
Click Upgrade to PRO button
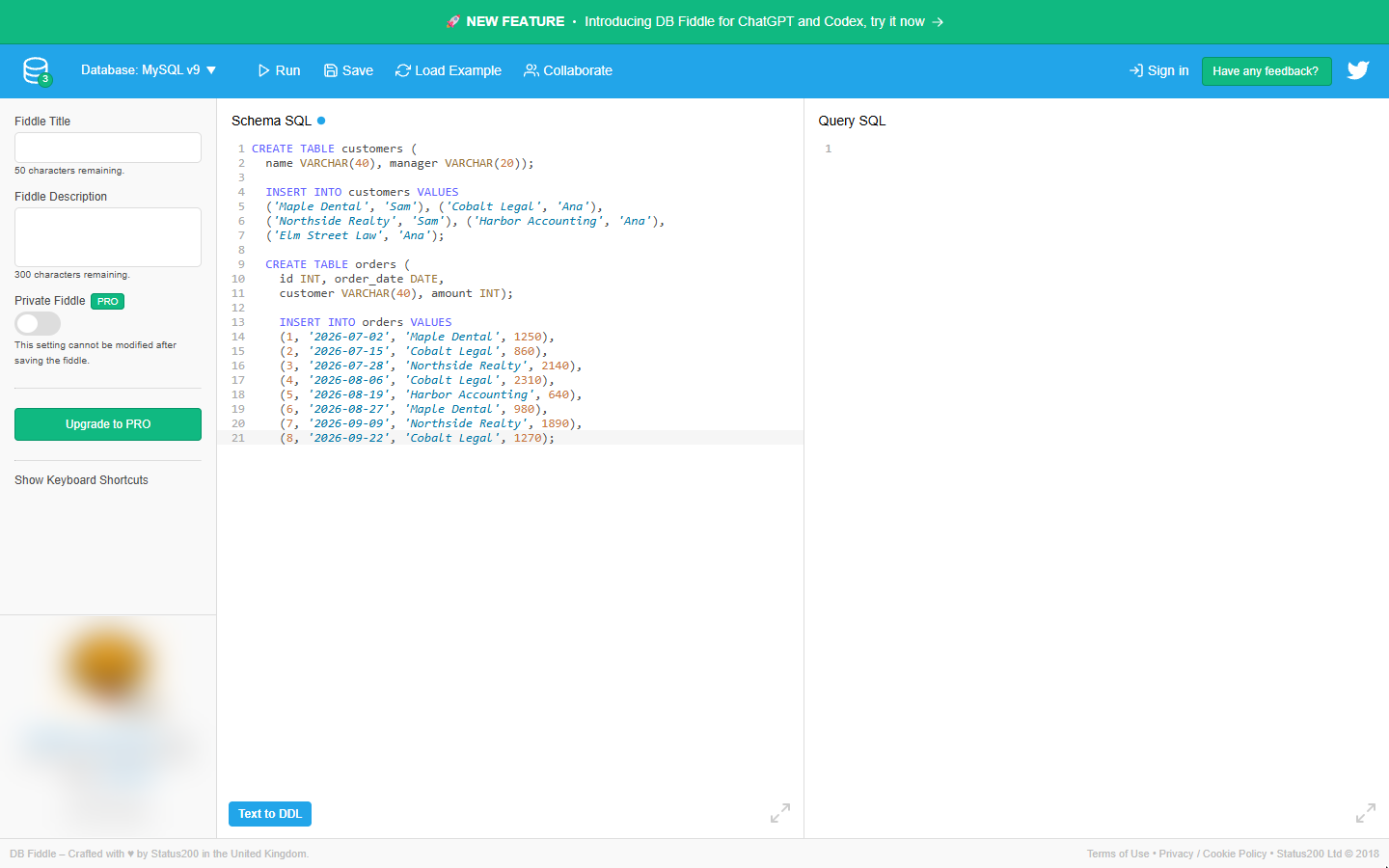pyautogui.click(x=108, y=424)
